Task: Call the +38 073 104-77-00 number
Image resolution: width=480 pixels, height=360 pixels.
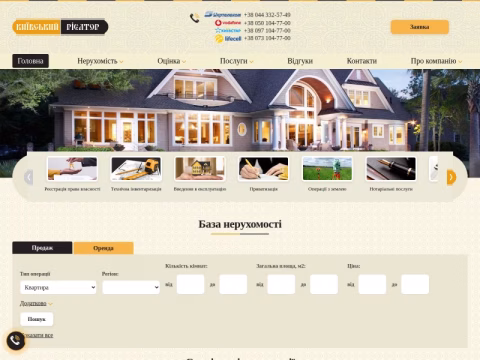Action: (267, 38)
